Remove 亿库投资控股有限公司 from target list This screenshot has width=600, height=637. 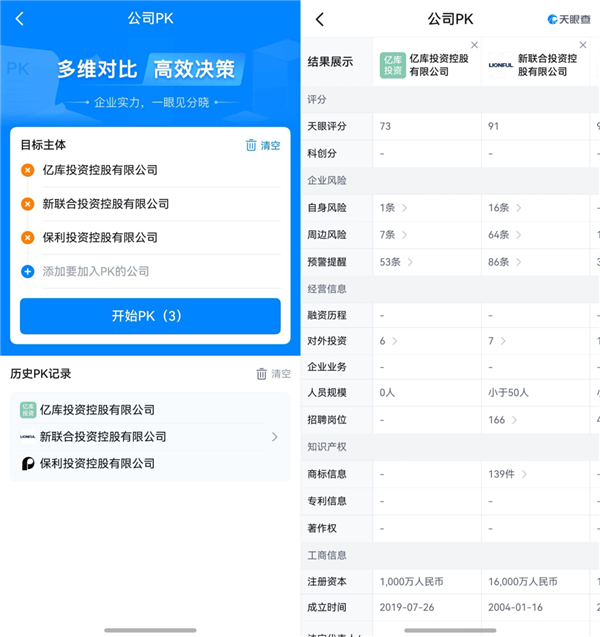pyautogui.click(x=28, y=170)
